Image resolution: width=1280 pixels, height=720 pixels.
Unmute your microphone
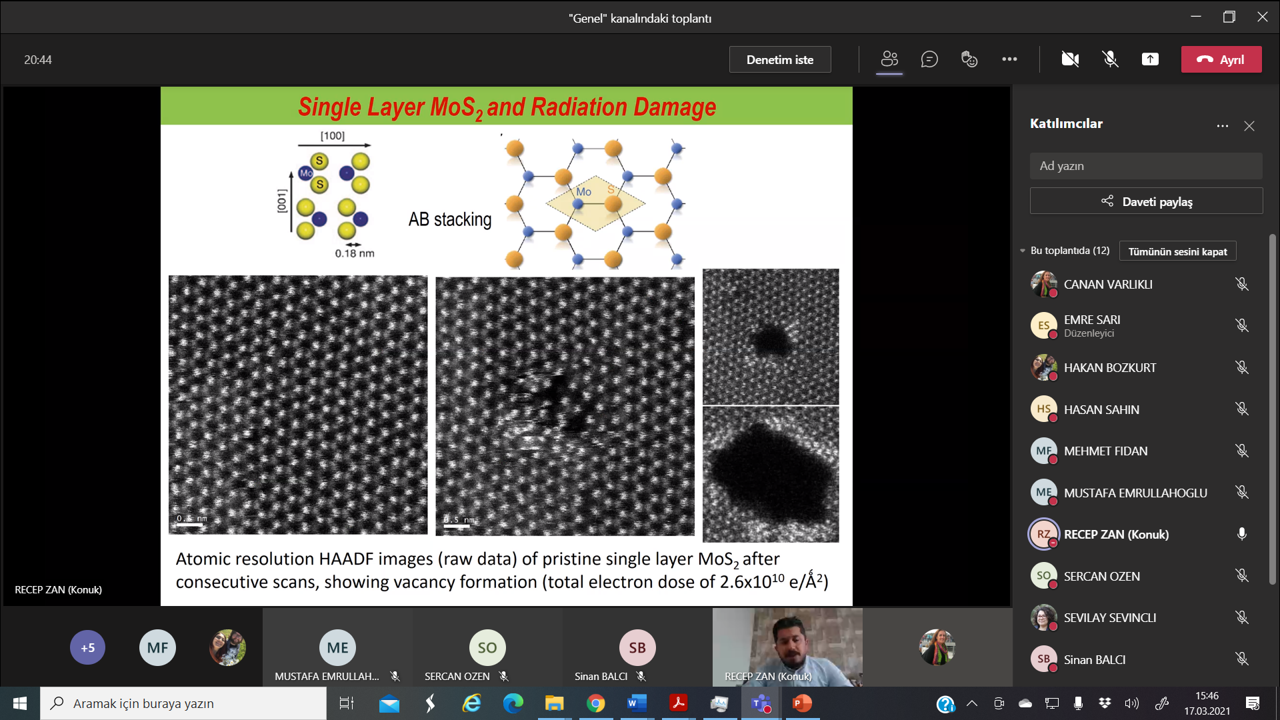(x=1109, y=59)
